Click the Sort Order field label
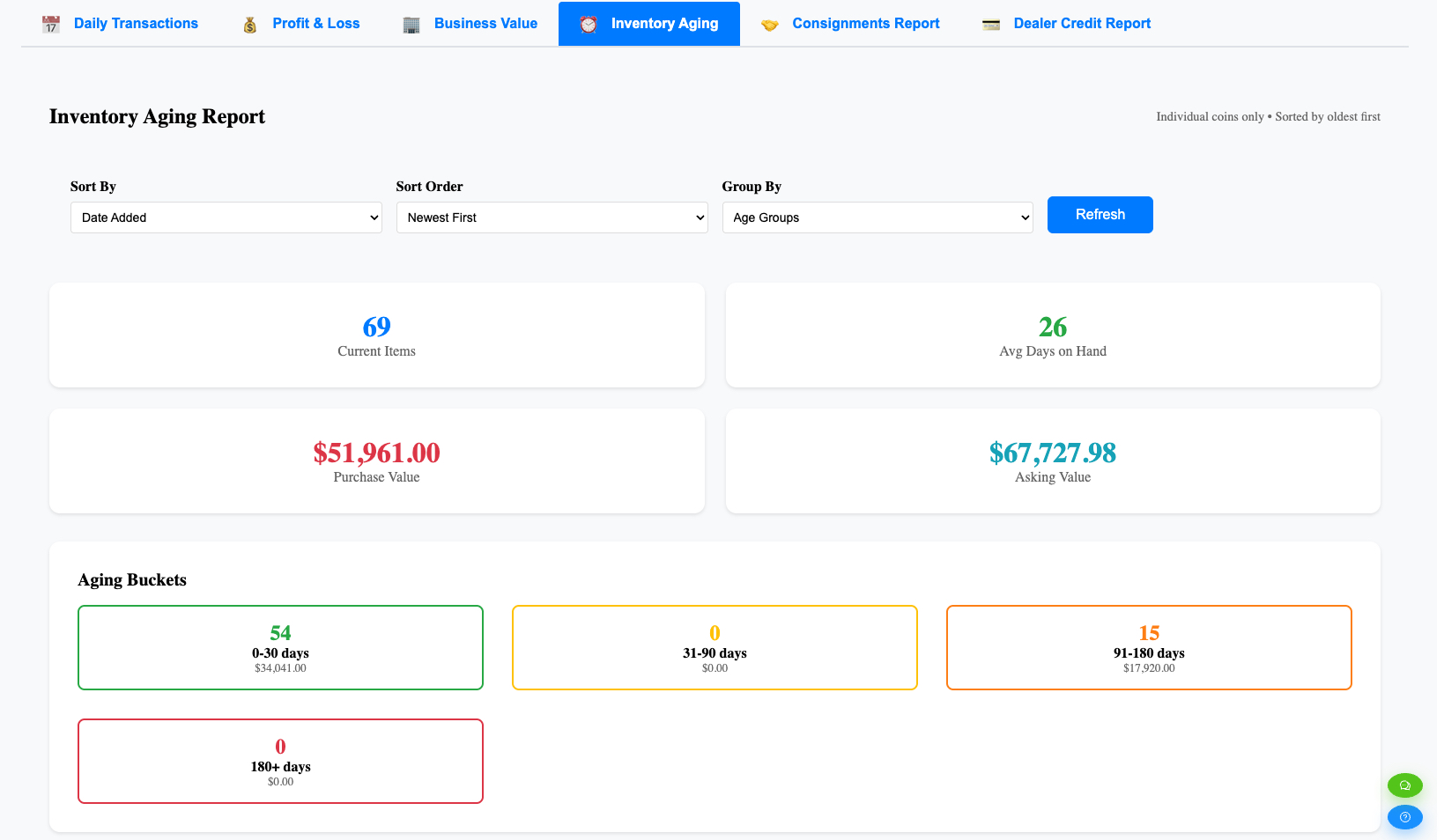This screenshot has width=1444, height=840. (429, 186)
